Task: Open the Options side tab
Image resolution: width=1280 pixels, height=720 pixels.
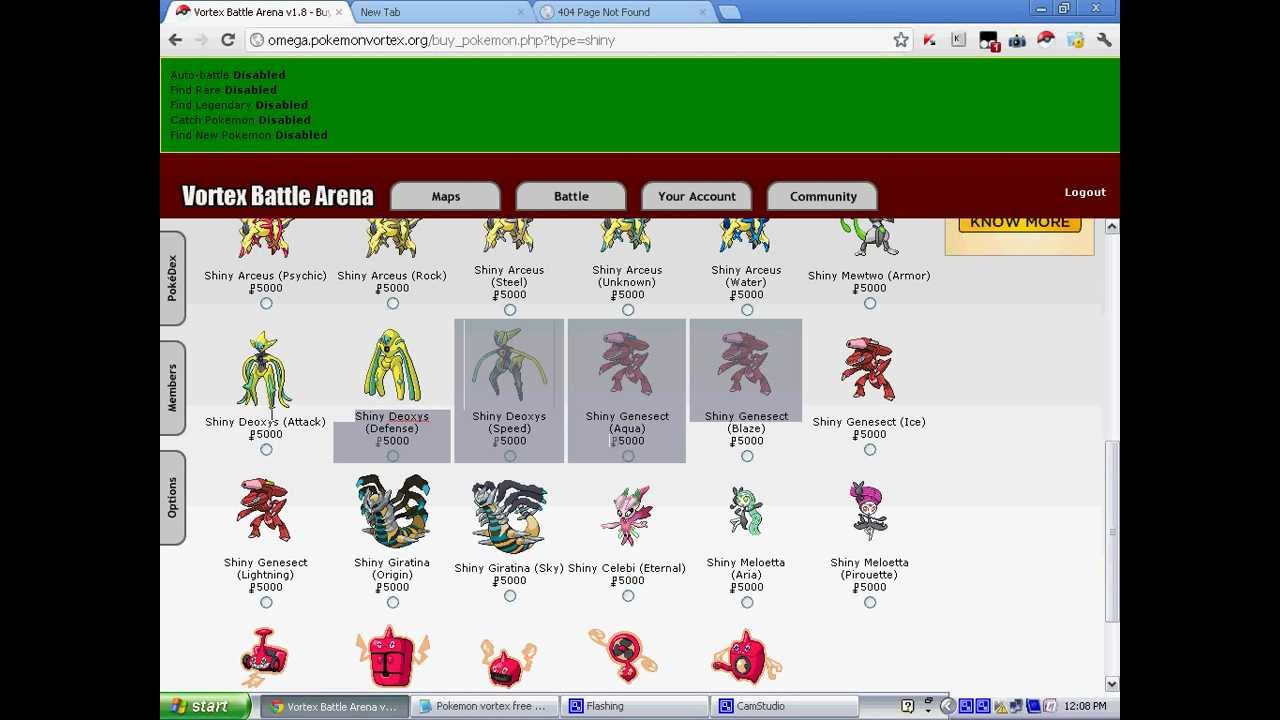Action: pyautogui.click(x=172, y=497)
